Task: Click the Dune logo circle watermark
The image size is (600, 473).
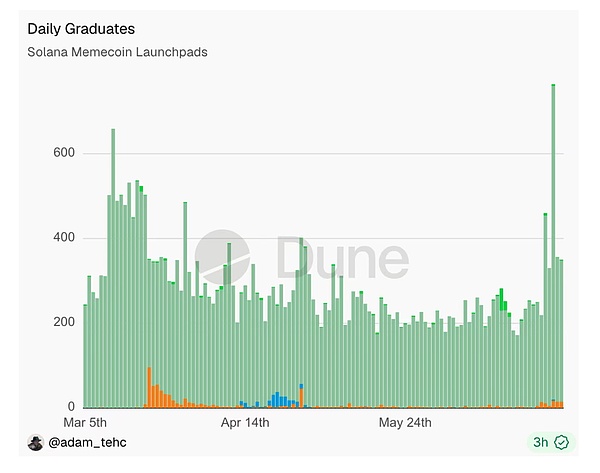Action: (222, 257)
